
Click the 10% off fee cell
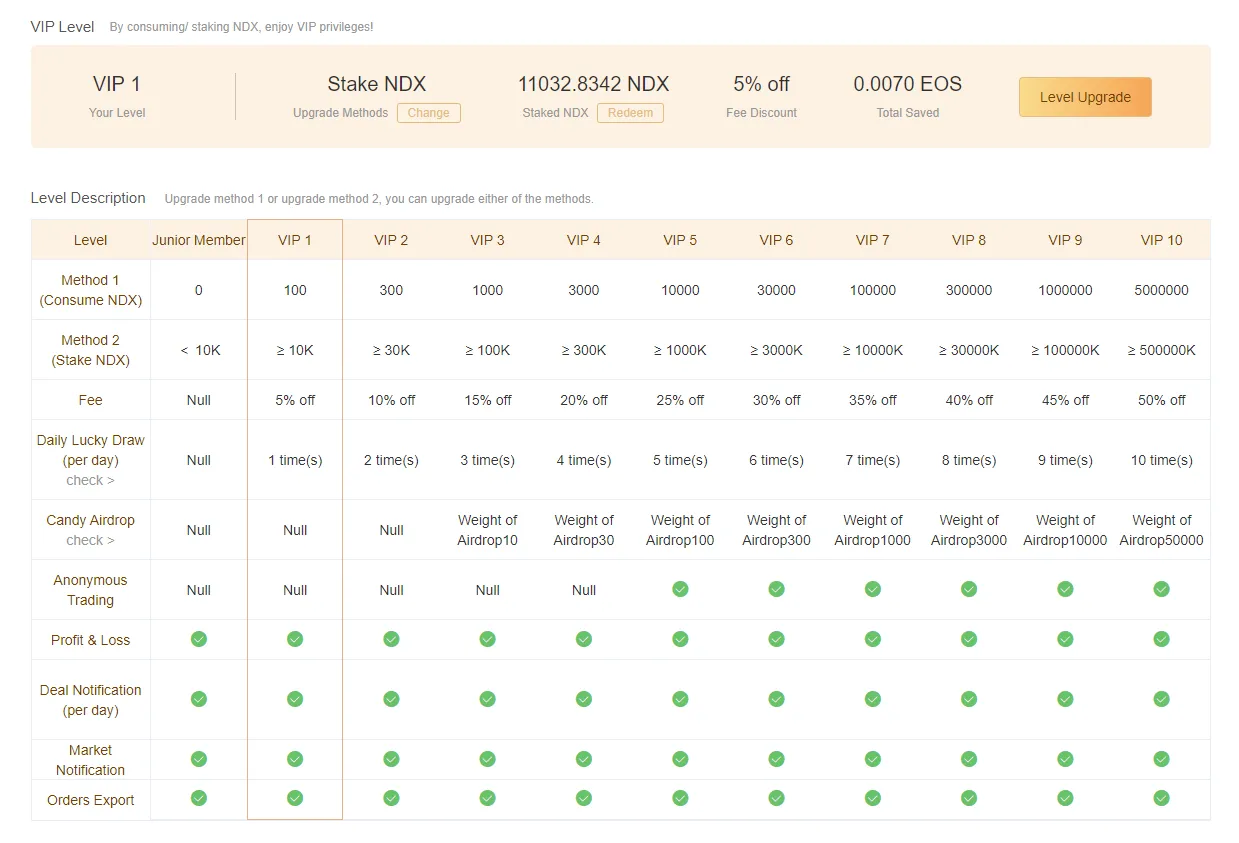pyautogui.click(x=391, y=400)
